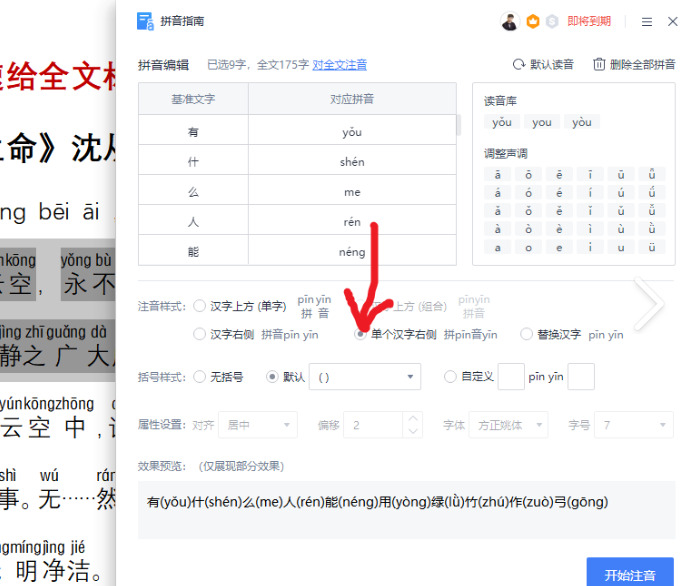Insert tone letter ò

click(x=528, y=229)
